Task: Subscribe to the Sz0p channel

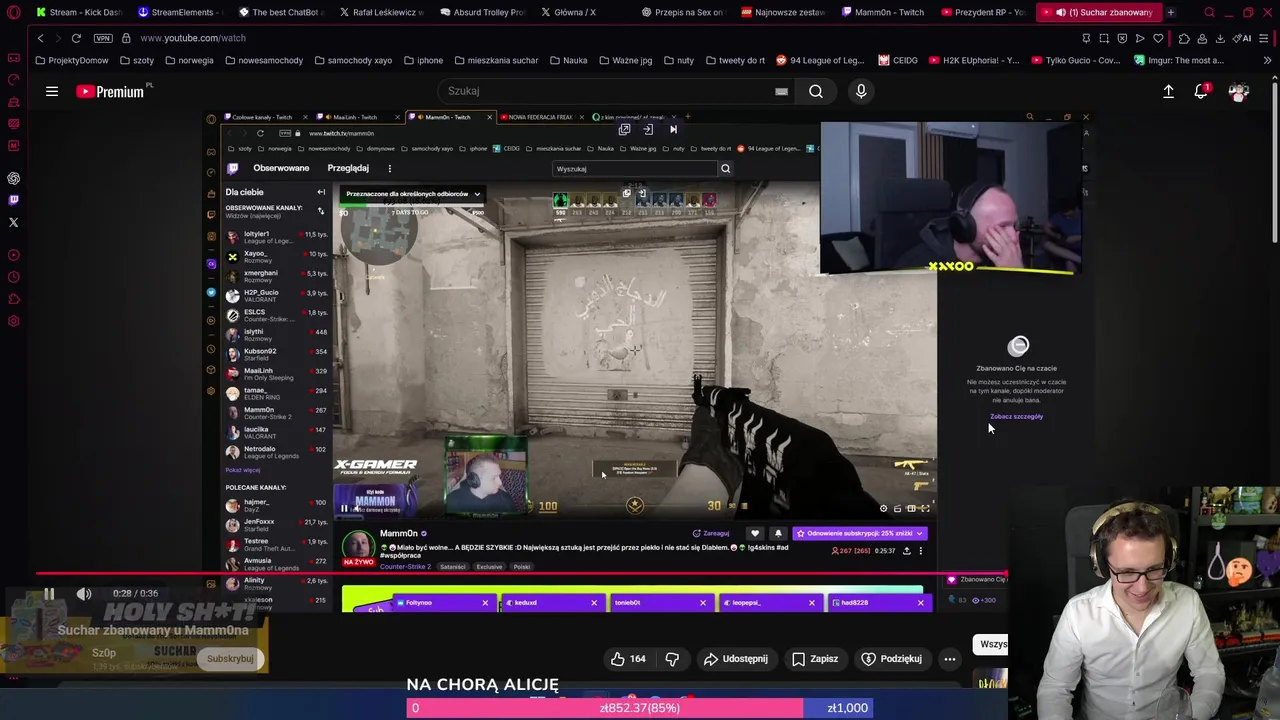Action: pos(230,659)
